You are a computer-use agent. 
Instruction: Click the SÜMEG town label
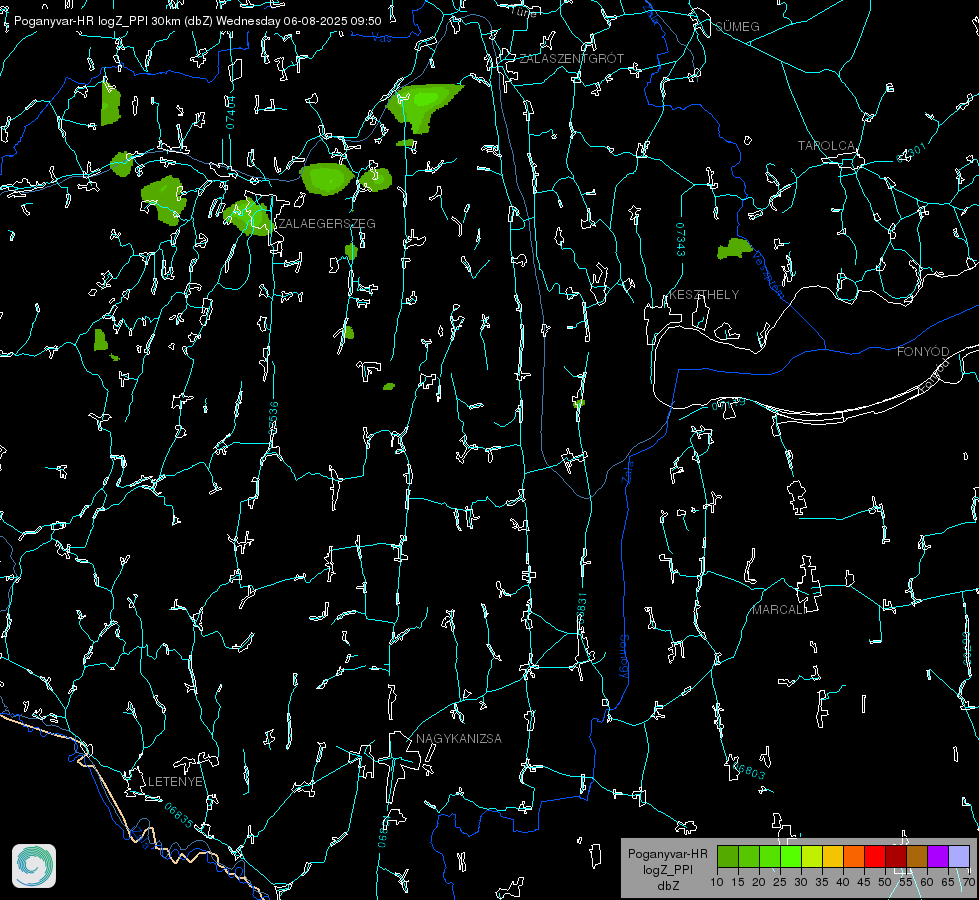[737, 26]
